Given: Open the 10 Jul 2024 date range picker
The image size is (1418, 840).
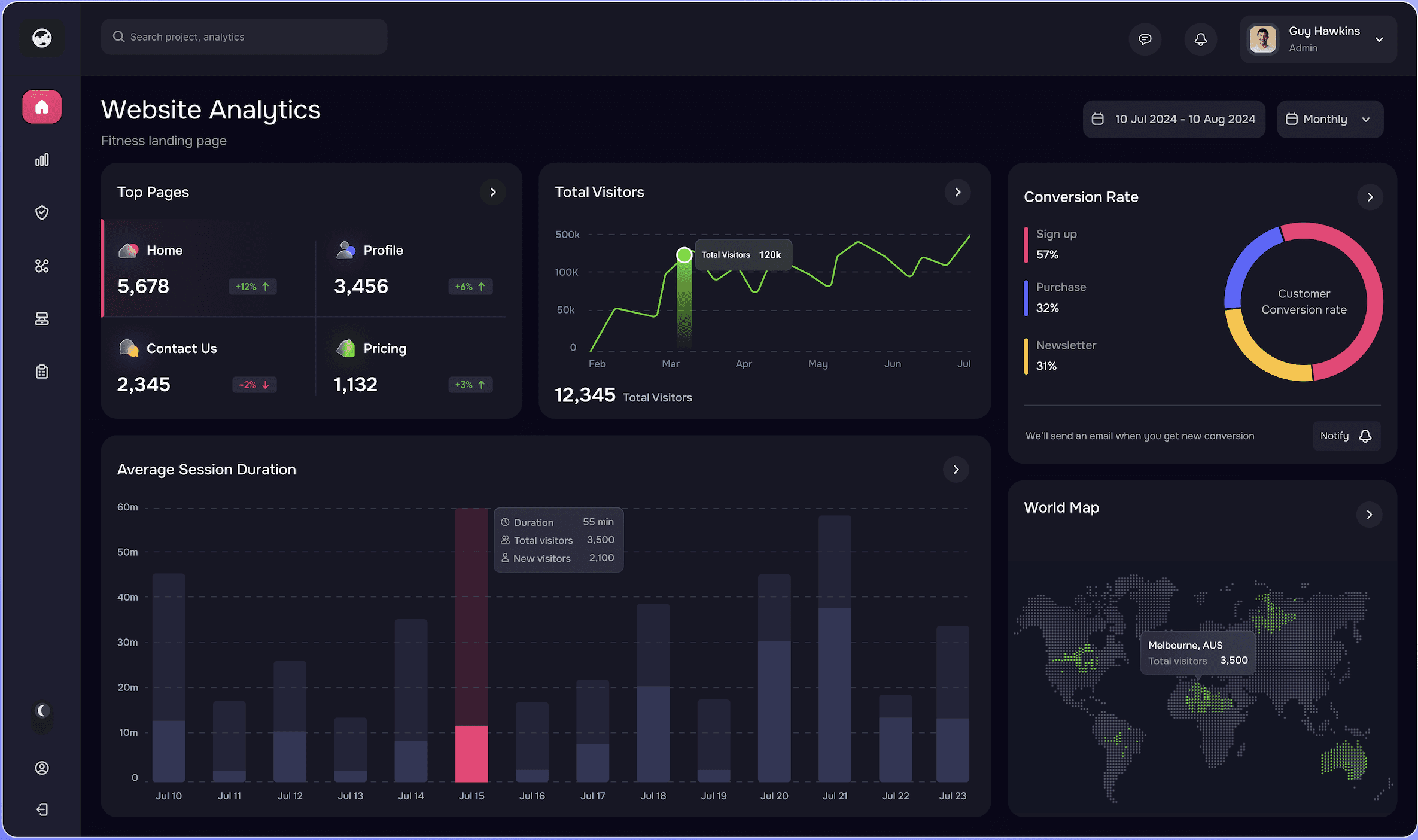Looking at the screenshot, I should [x=1173, y=119].
